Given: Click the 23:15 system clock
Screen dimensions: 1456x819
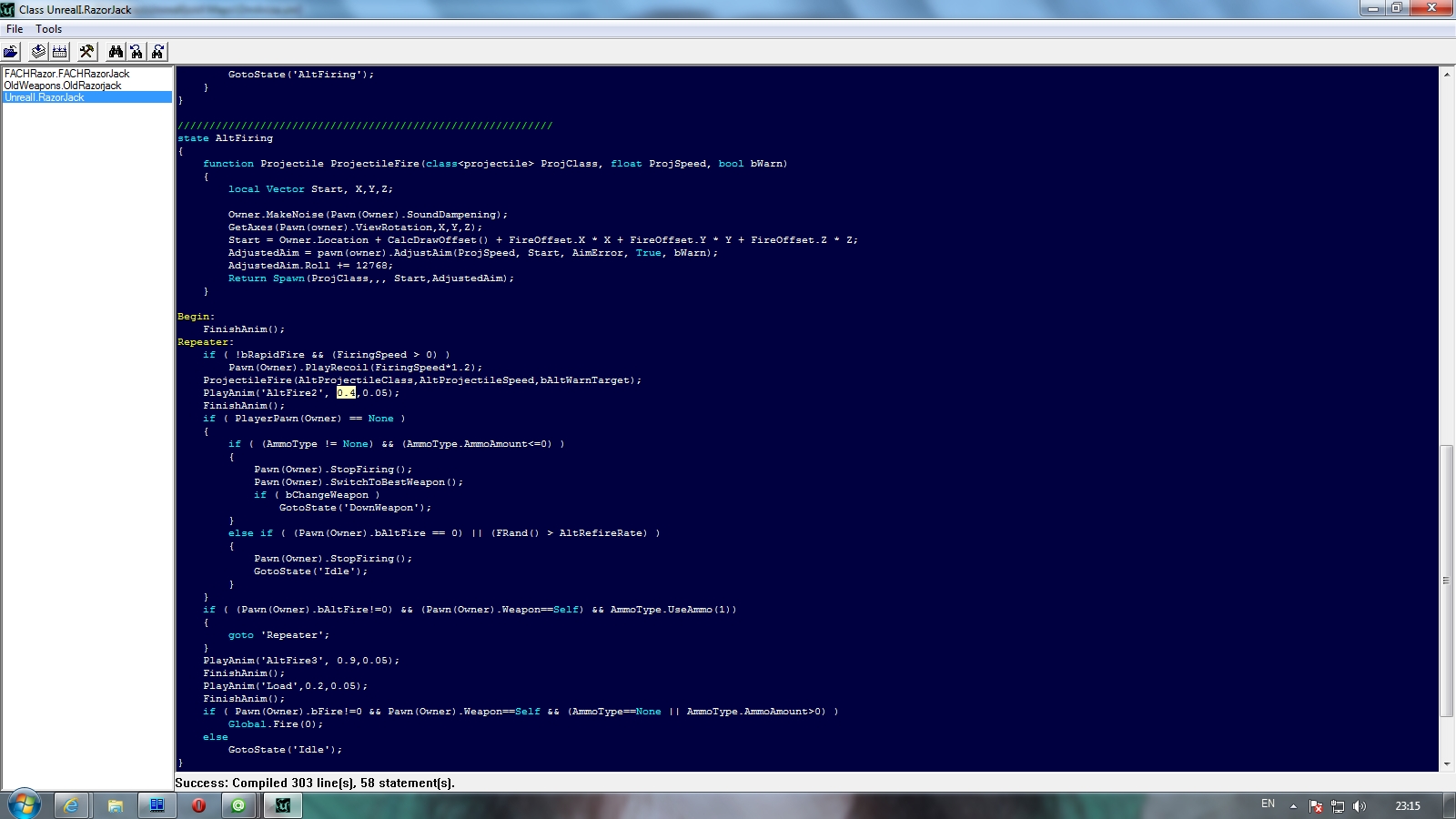Looking at the screenshot, I should [x=1408, y=806].
